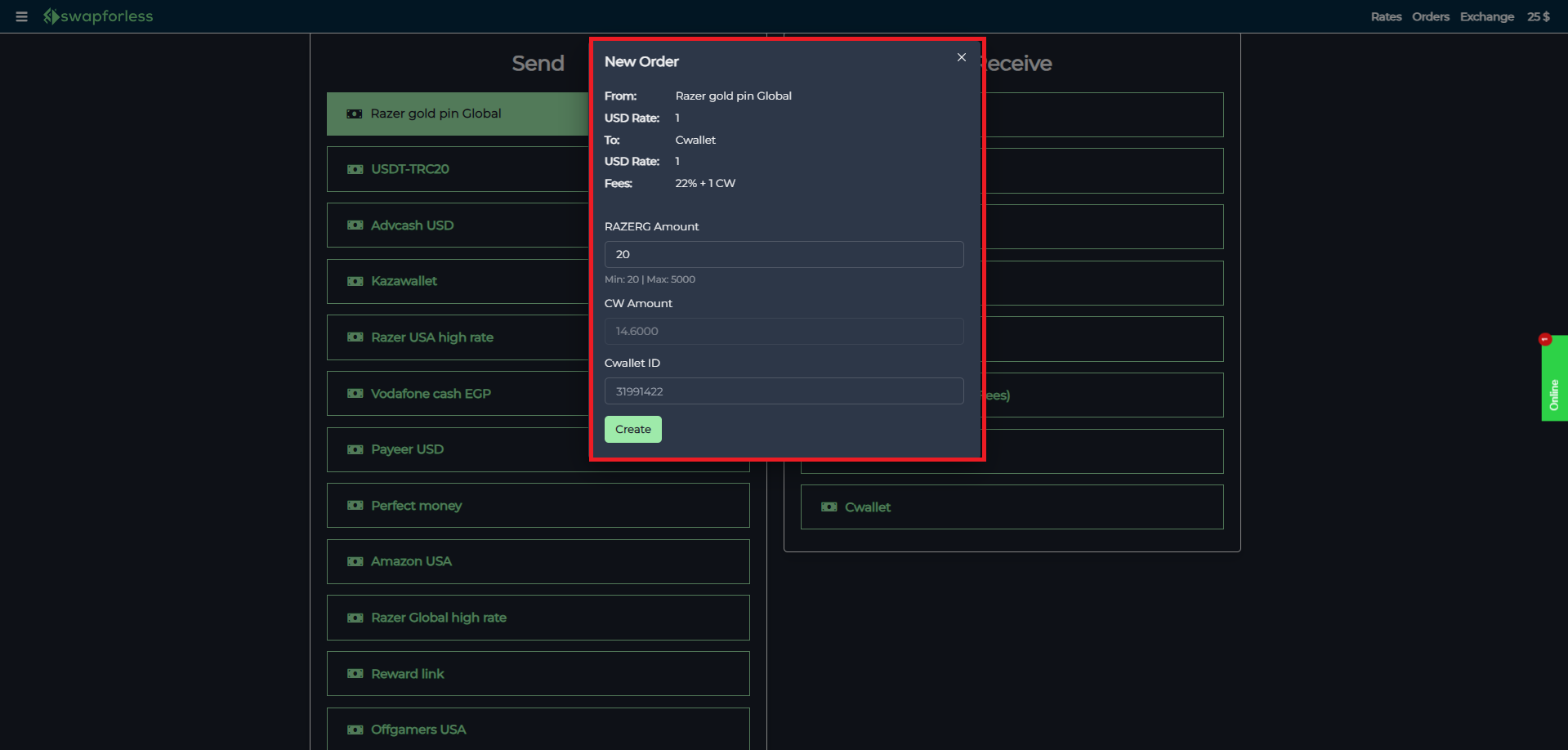Click money icon beside USDT-TRC20
Image resolution: width=1568 pixels, height=750 pixels.
355,169
